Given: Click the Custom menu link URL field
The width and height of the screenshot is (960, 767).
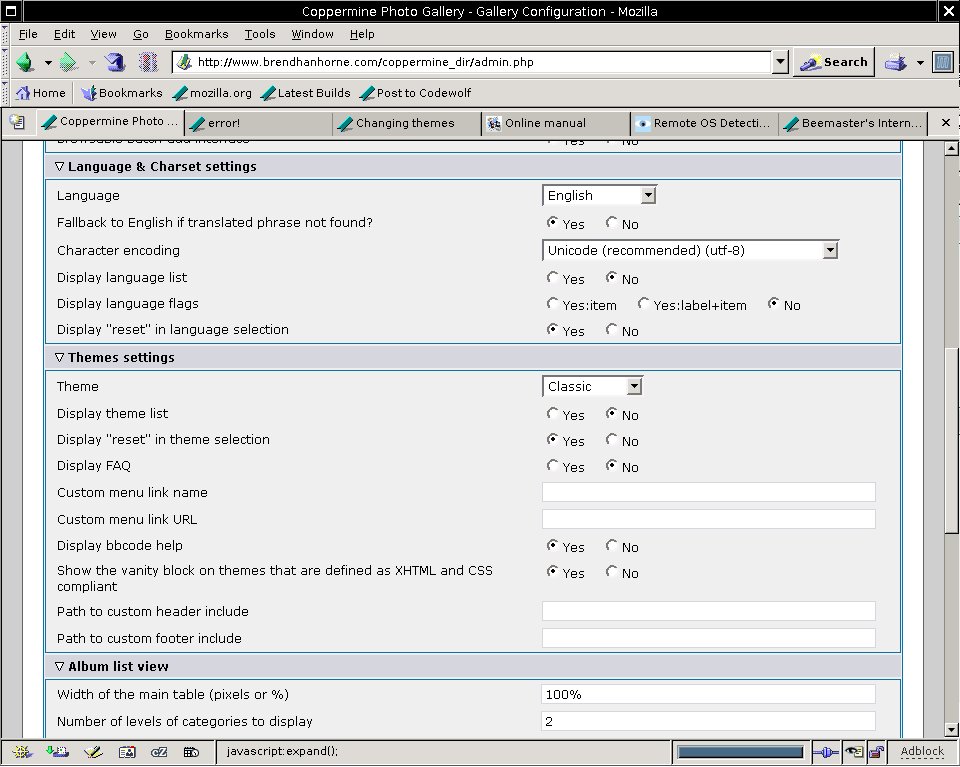Looking at the screenshot, I should (708, 519).
